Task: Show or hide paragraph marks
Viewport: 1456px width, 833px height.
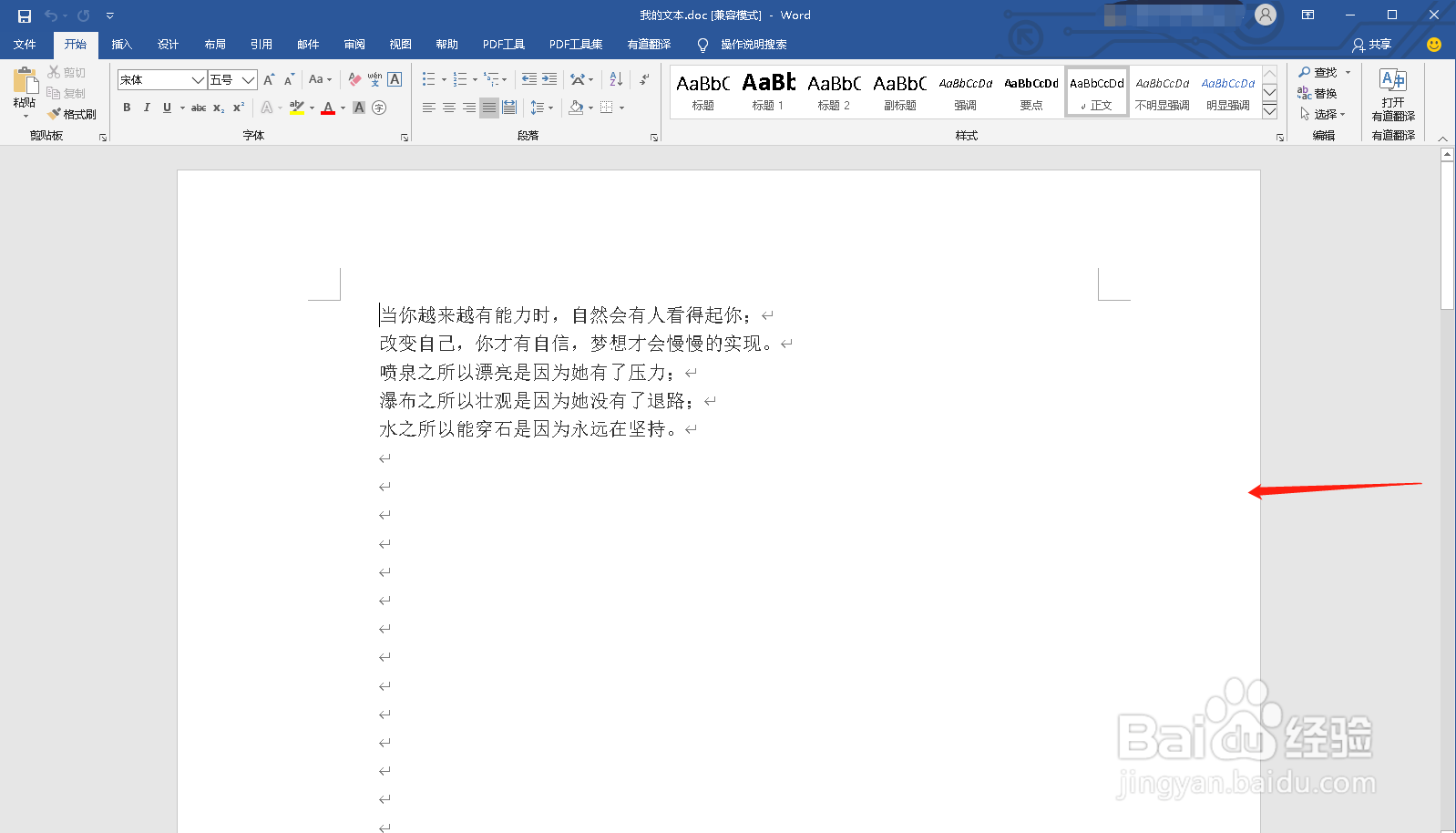Action: click(x=644, y=80)
